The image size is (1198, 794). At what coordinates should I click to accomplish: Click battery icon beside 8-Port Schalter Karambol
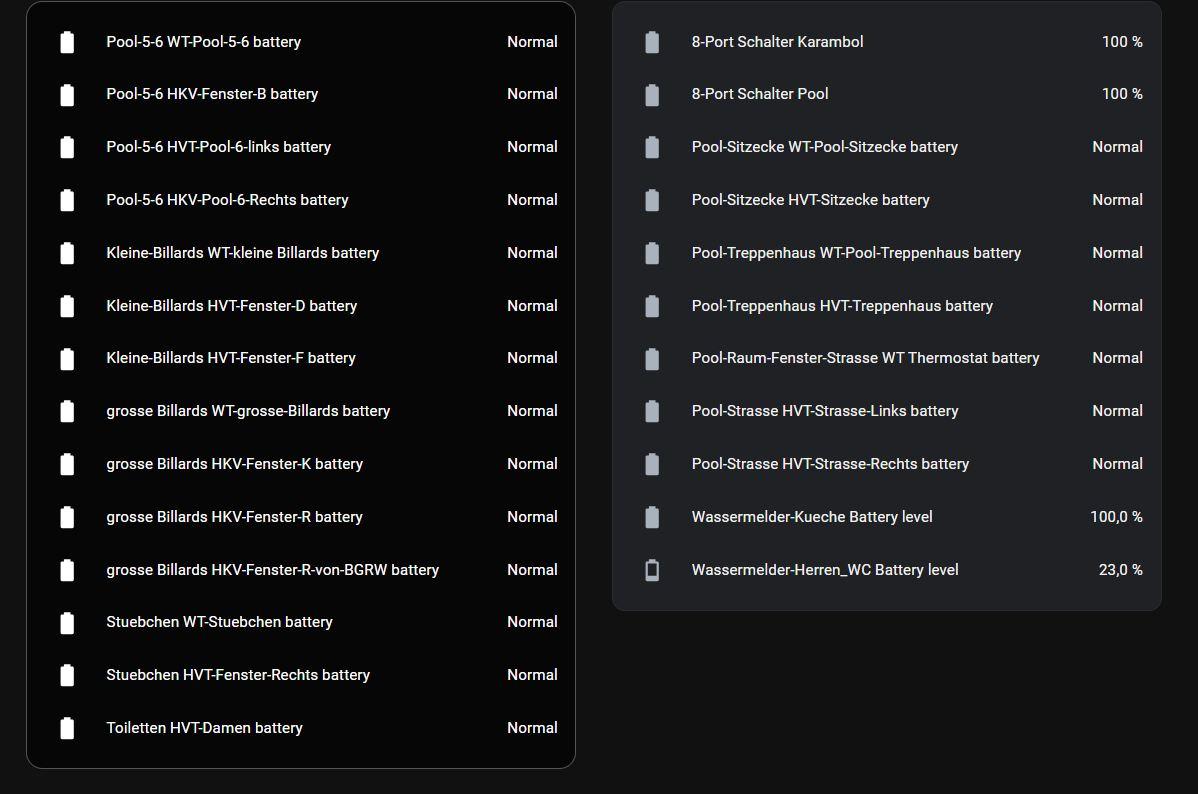point(652,42)
